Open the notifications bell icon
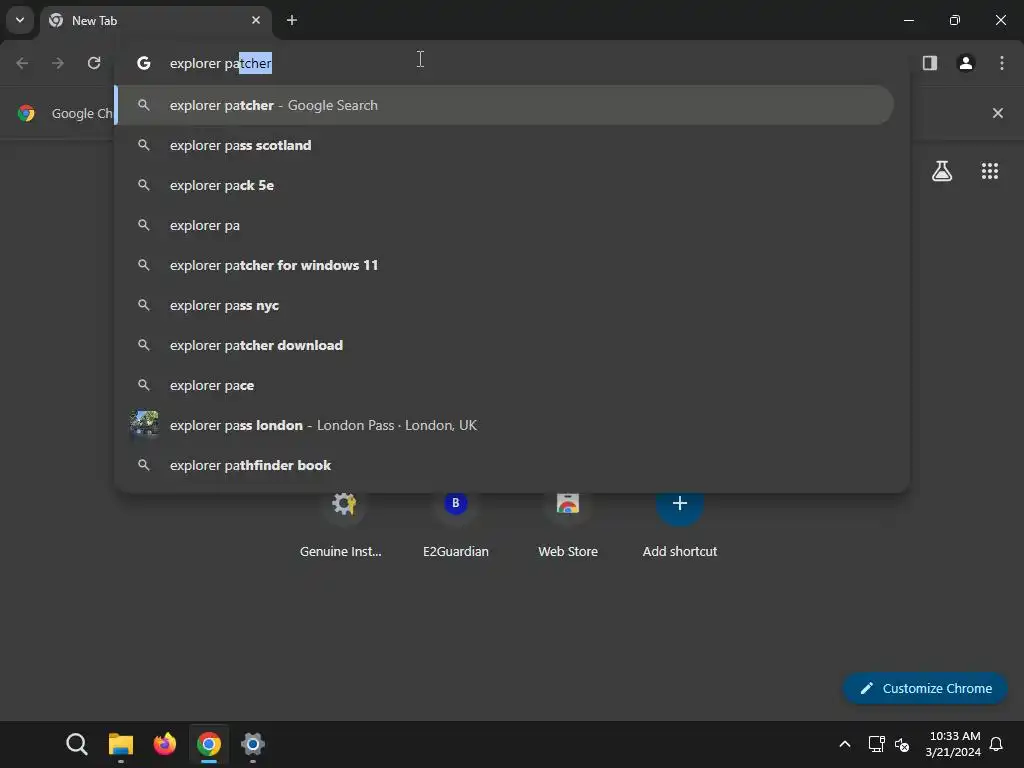Image resolution: width=1024 pixels, height=768 pixels. 996,744
